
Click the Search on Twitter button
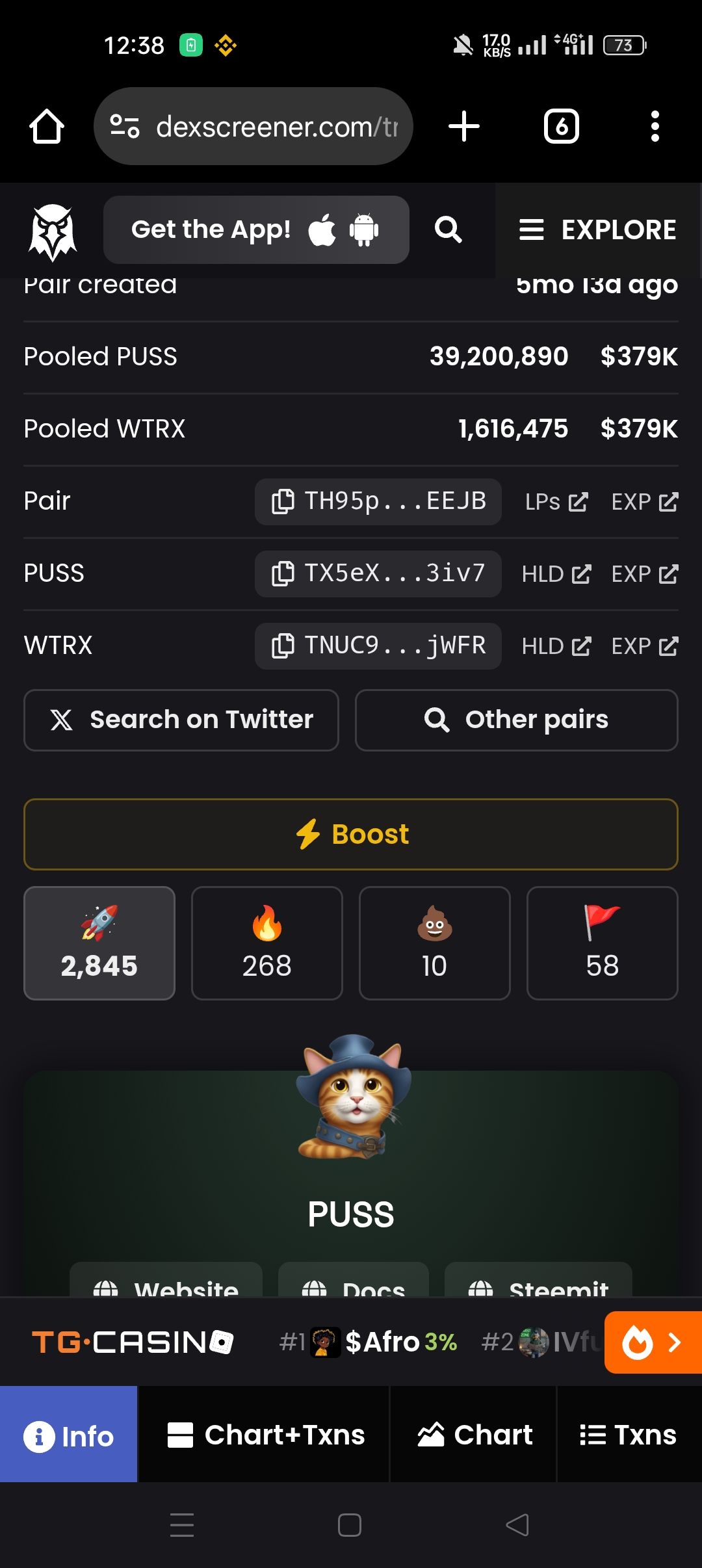(181, 720)
